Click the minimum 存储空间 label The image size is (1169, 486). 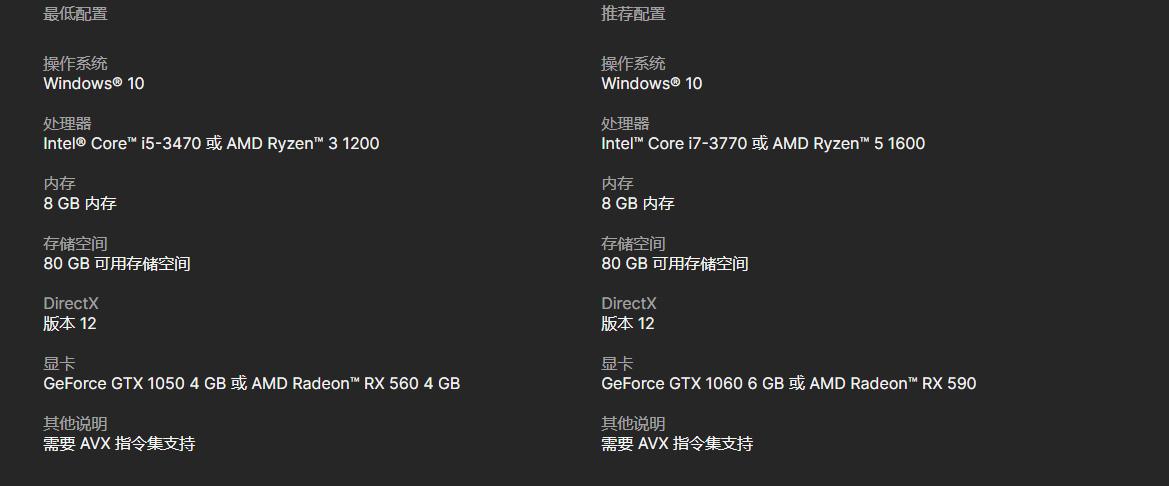pyautogui.click(x=75, y=244)
